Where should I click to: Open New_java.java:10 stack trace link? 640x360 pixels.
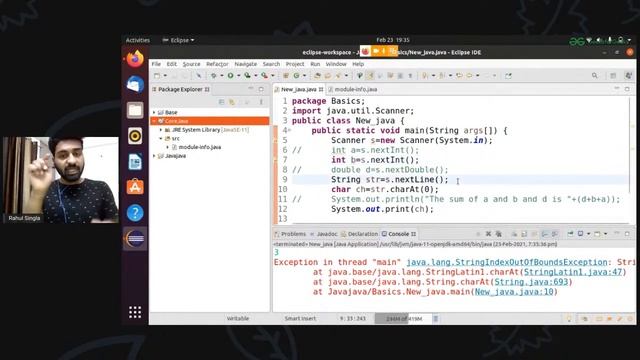click(514, 292)
